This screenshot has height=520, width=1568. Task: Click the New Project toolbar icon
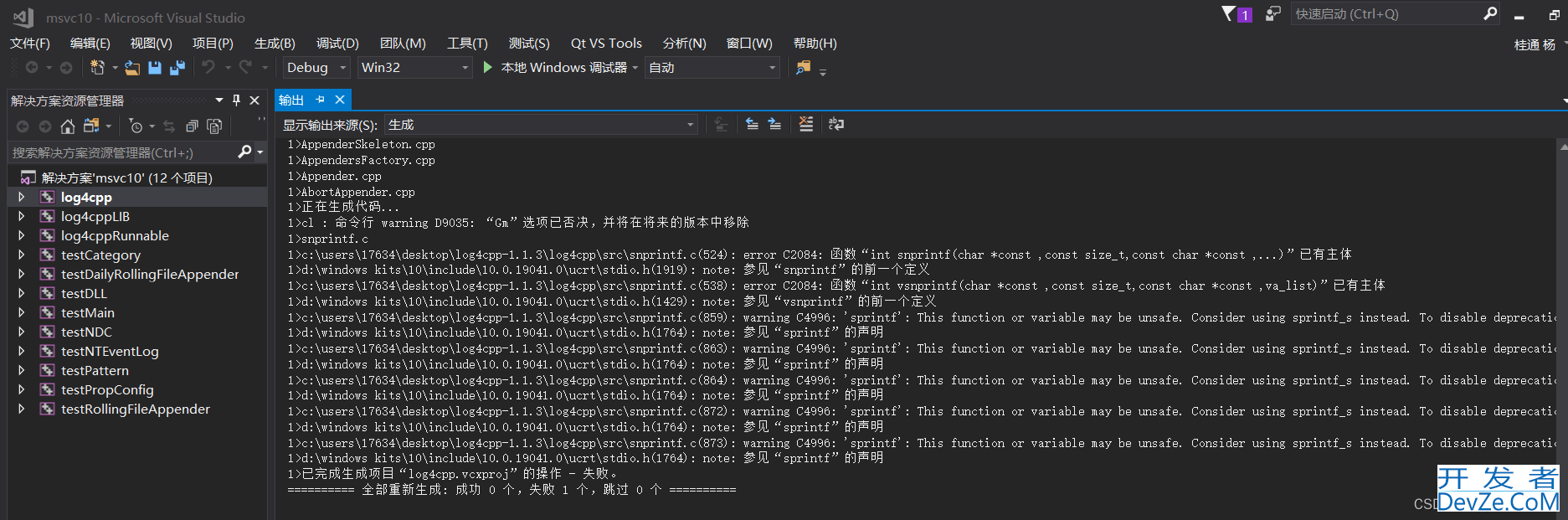98,67
